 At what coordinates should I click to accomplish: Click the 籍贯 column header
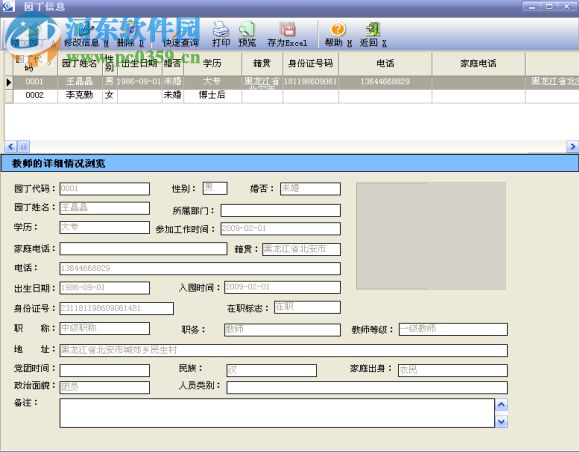[x=262, y=63]
